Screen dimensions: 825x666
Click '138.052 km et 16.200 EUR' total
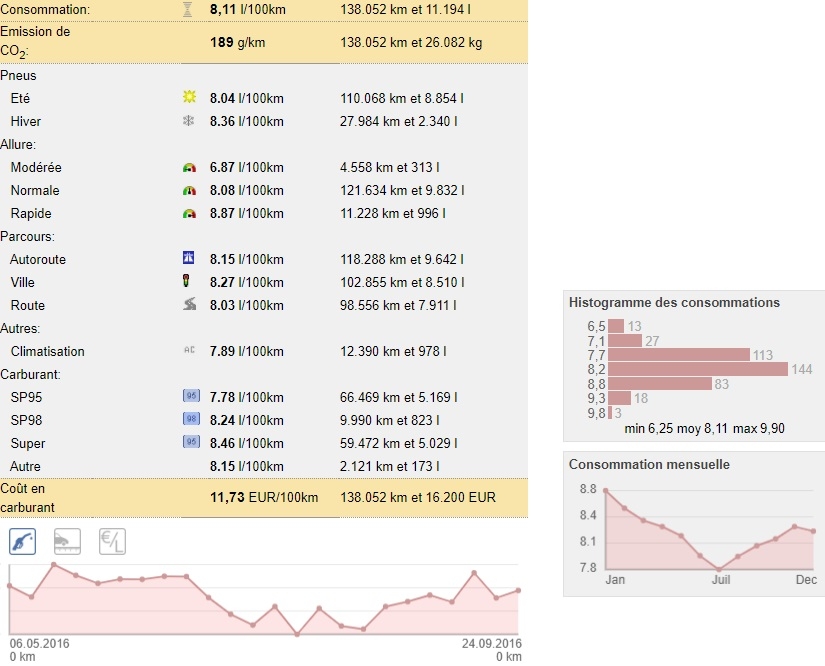click(x=418, y=497)
